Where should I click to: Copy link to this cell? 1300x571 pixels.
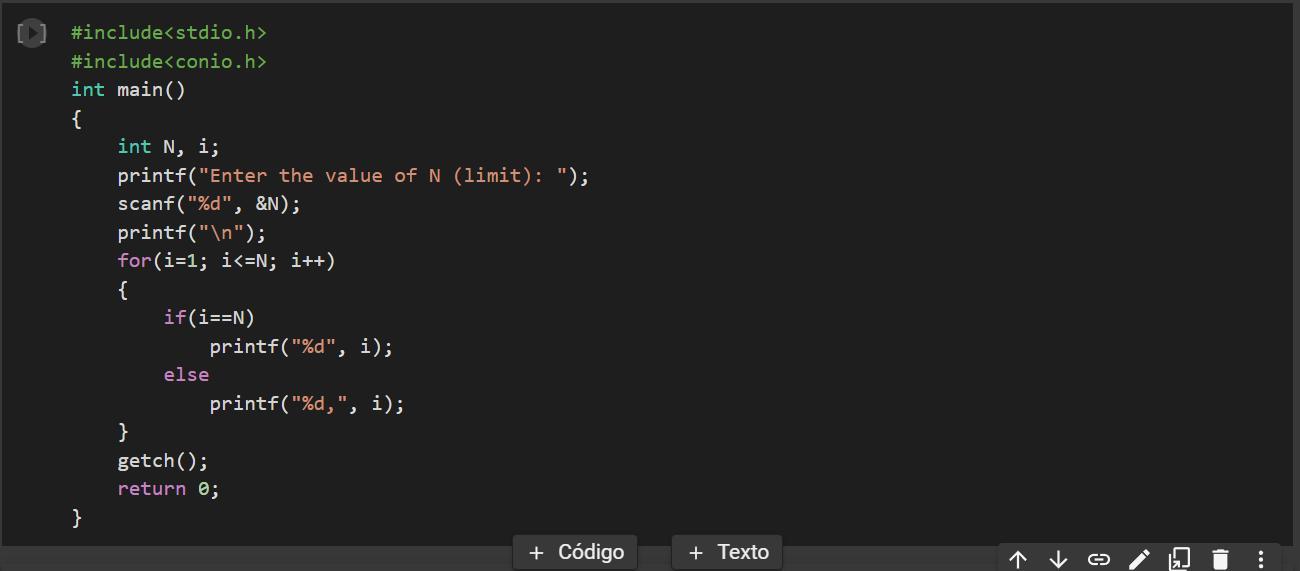click(x=1098, y=559)
